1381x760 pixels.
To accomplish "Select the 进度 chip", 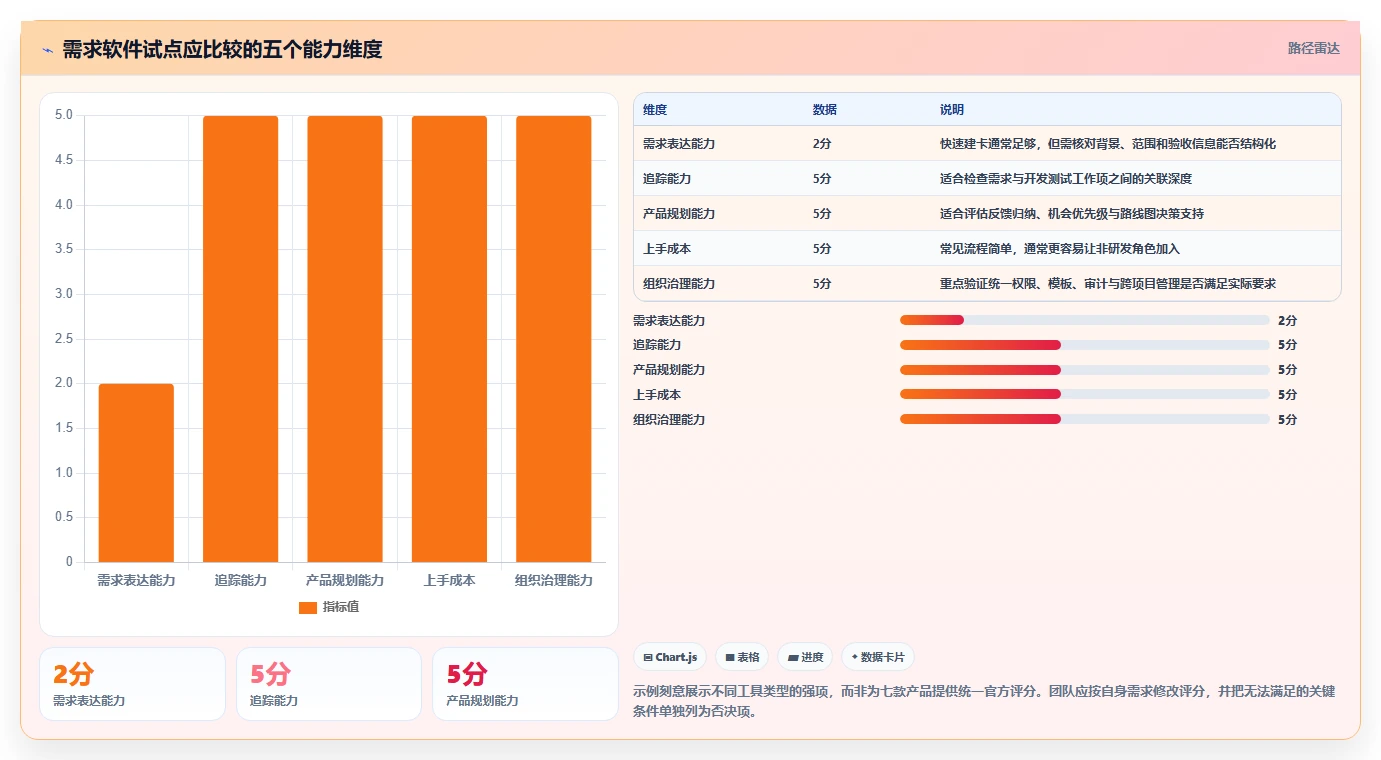I will pyautogui.click(x=805, y=657).
